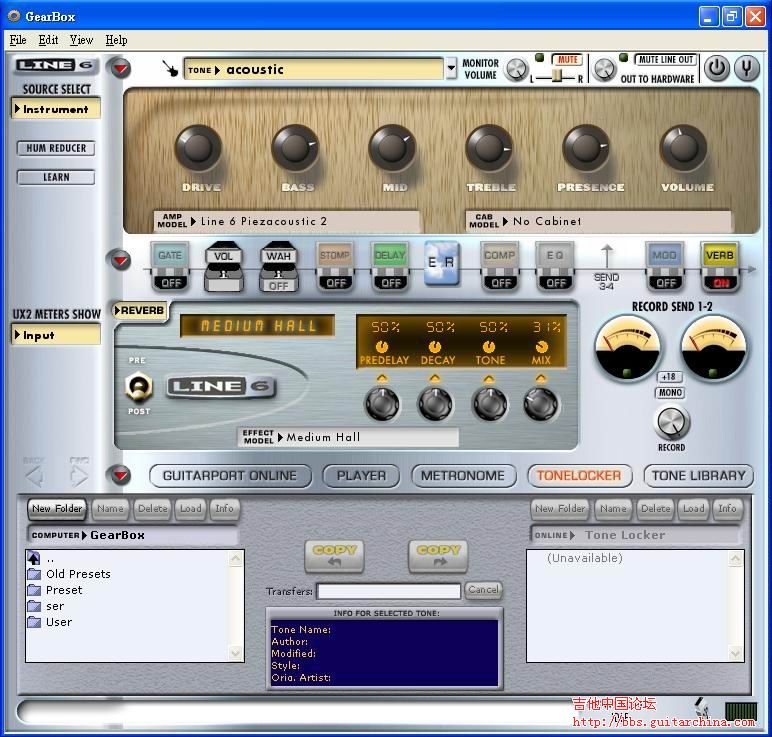This screenshot has height=737, width=772.
Task: Click the transfers Cancel button
Action: coord(483,590)
